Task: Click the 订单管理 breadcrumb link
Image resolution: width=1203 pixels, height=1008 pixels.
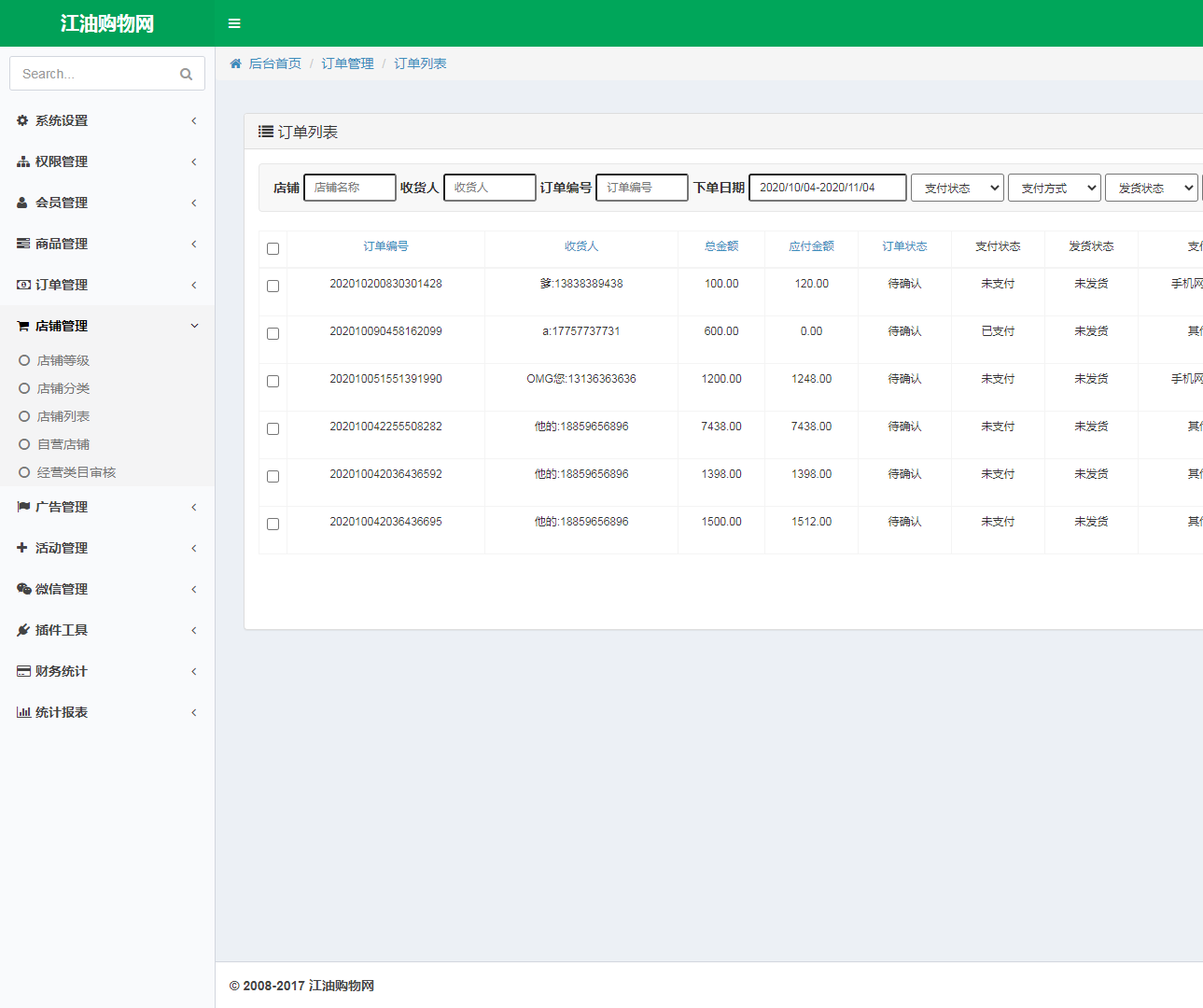Action: point(347,63)
